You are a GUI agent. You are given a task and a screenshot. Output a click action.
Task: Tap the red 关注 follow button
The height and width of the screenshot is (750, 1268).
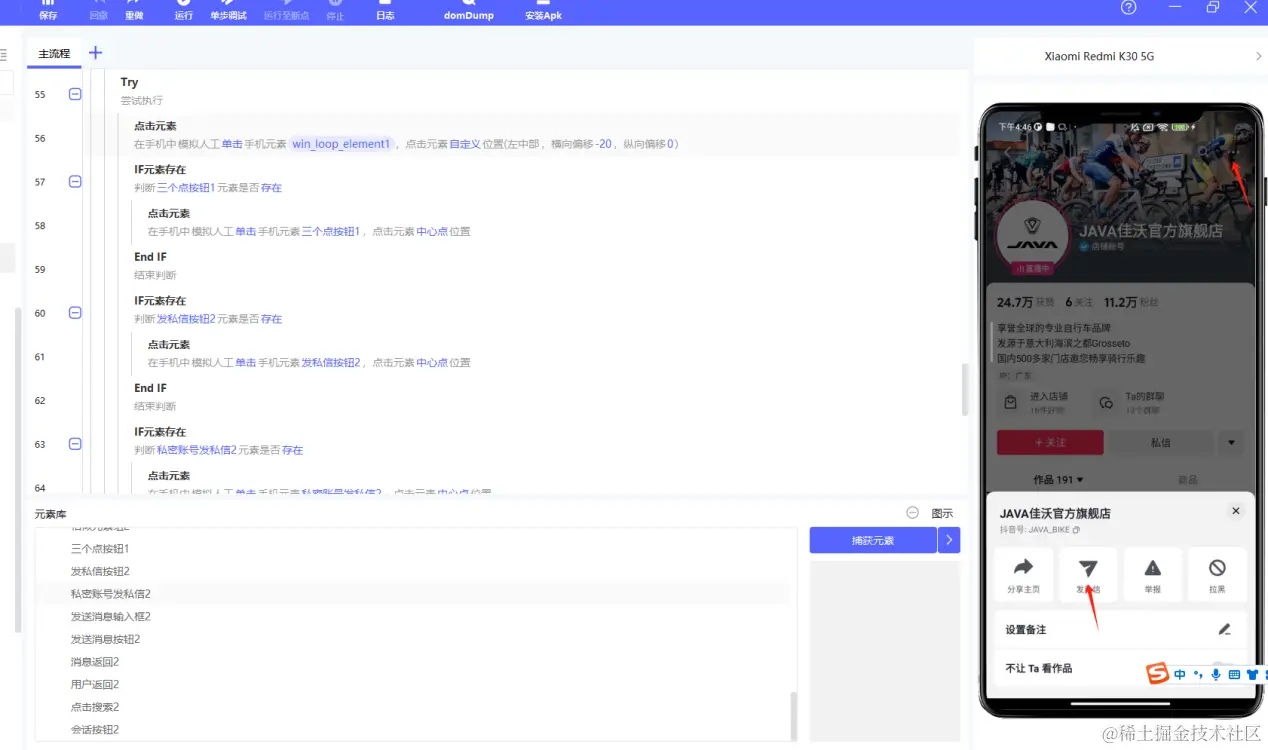tap(1050, 442)
